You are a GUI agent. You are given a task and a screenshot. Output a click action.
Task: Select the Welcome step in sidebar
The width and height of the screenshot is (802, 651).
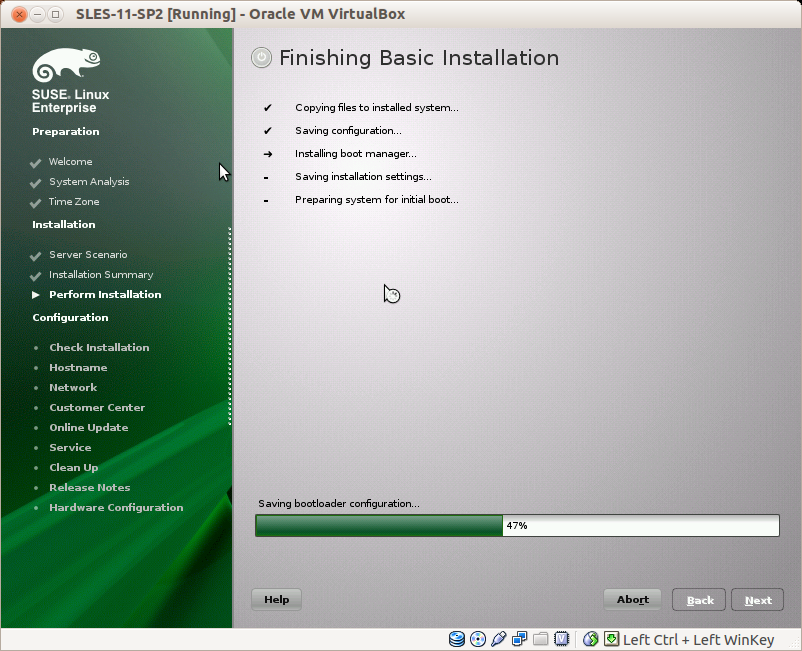(71, 162)
